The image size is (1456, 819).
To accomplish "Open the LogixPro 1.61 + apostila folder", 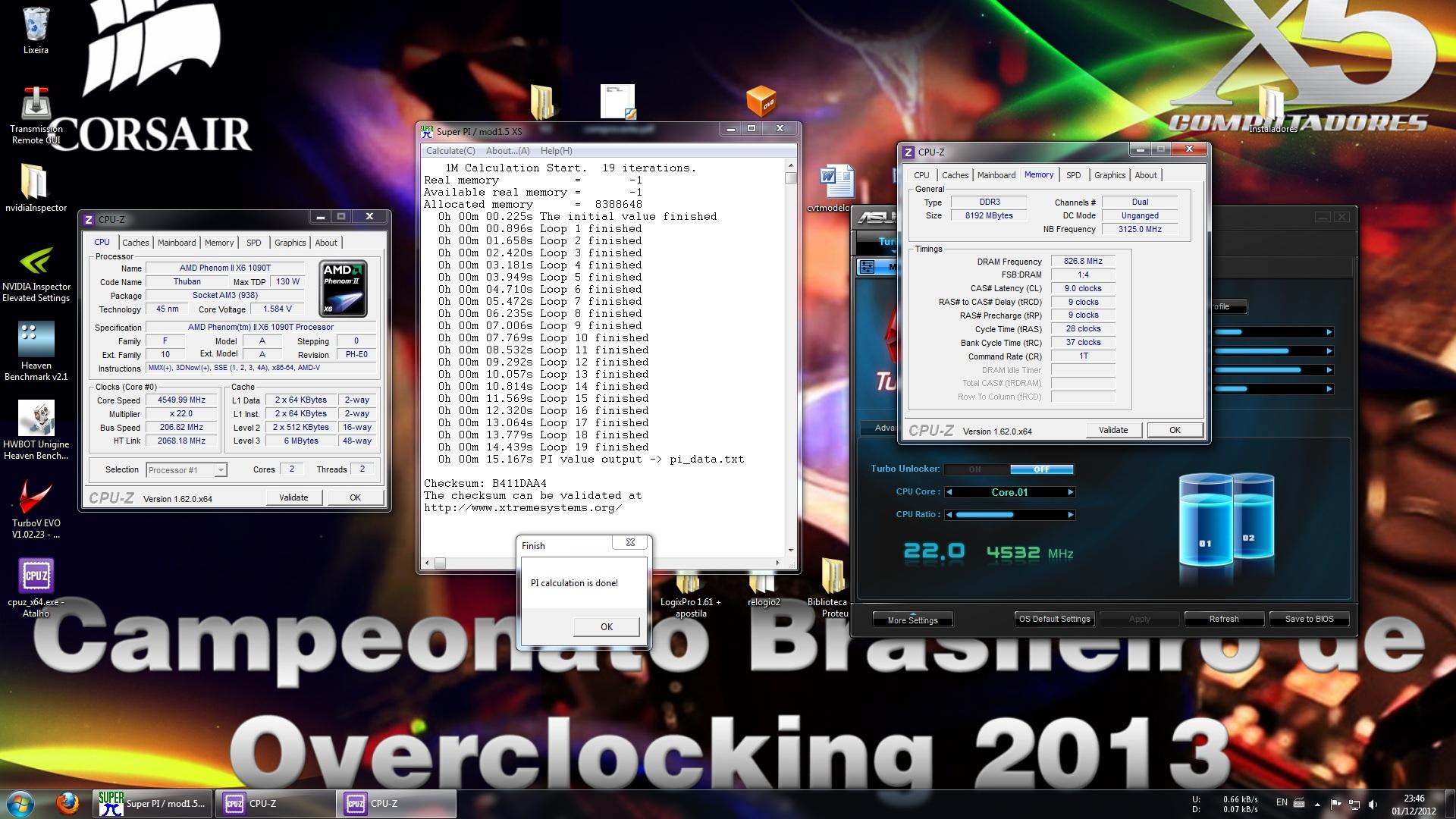I will click(690, 594).
